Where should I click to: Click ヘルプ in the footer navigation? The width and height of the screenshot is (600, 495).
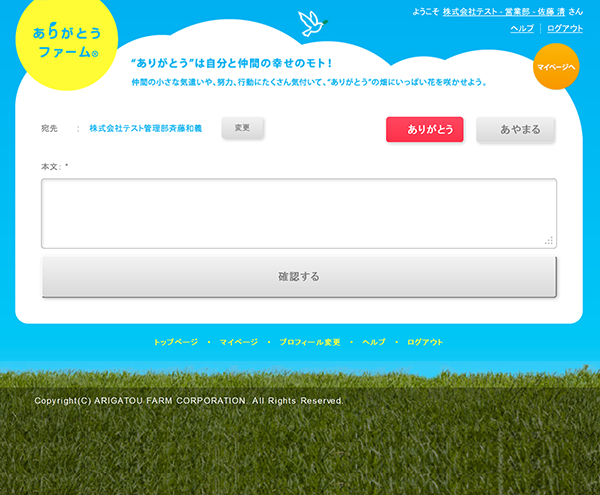[x=374, y=342]
